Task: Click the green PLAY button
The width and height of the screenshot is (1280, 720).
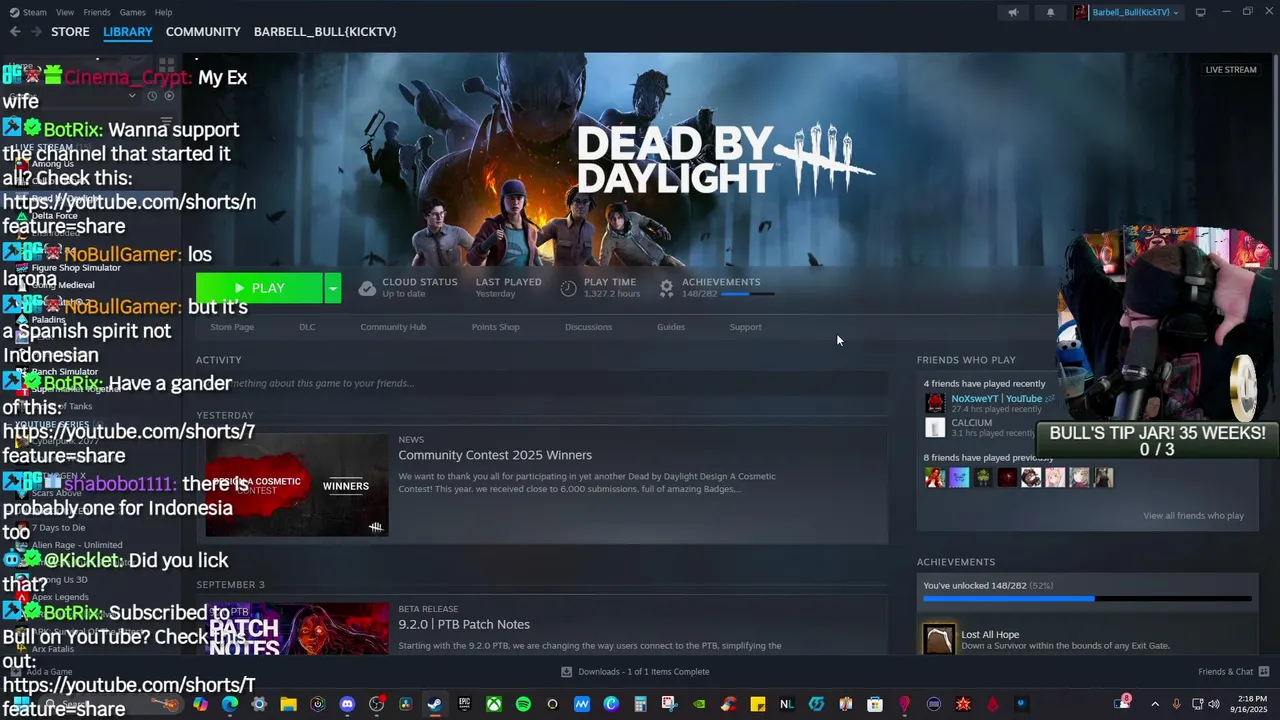Action: pyautogui.click(x=259, y=288)
